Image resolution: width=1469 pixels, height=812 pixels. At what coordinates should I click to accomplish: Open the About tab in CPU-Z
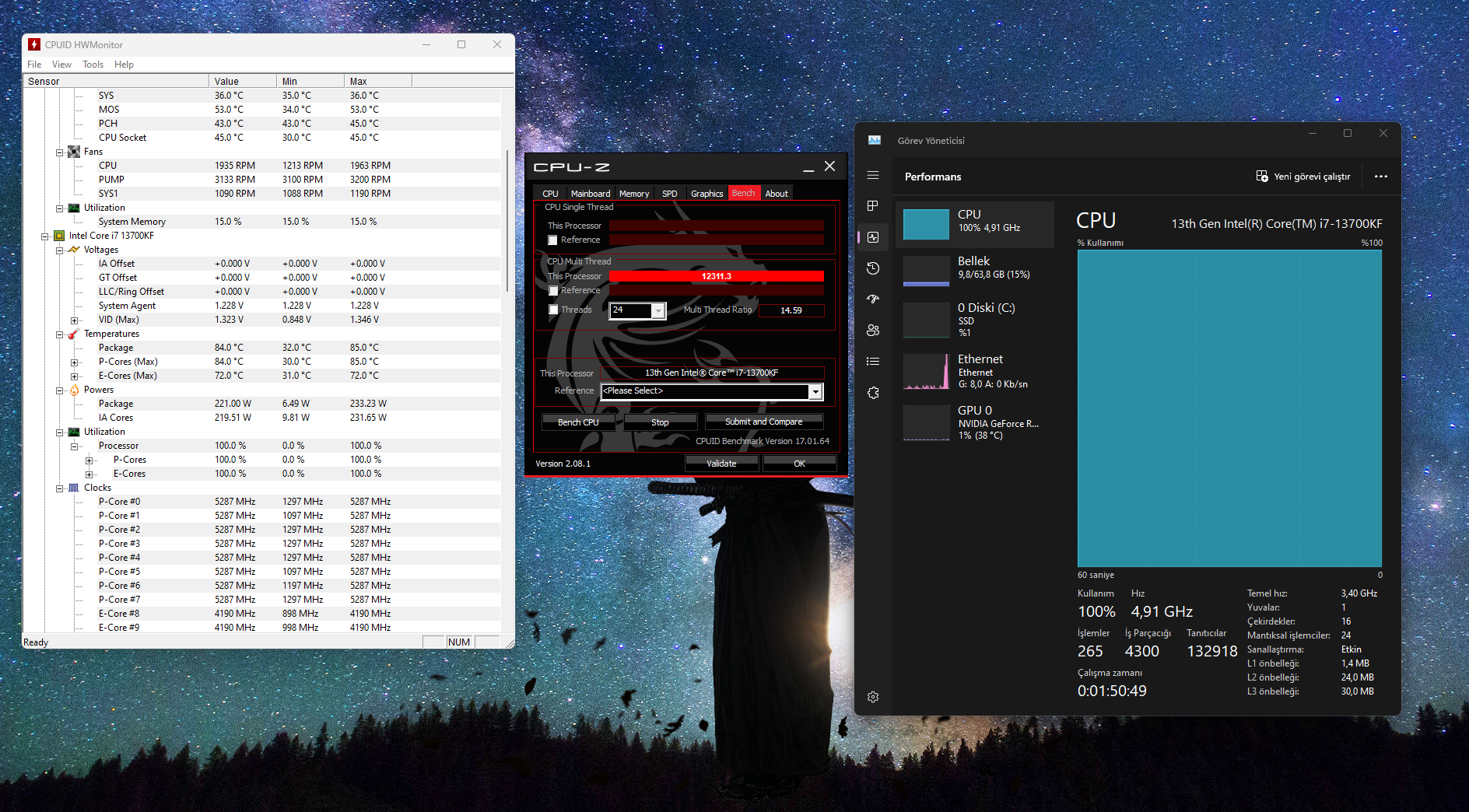777,194
